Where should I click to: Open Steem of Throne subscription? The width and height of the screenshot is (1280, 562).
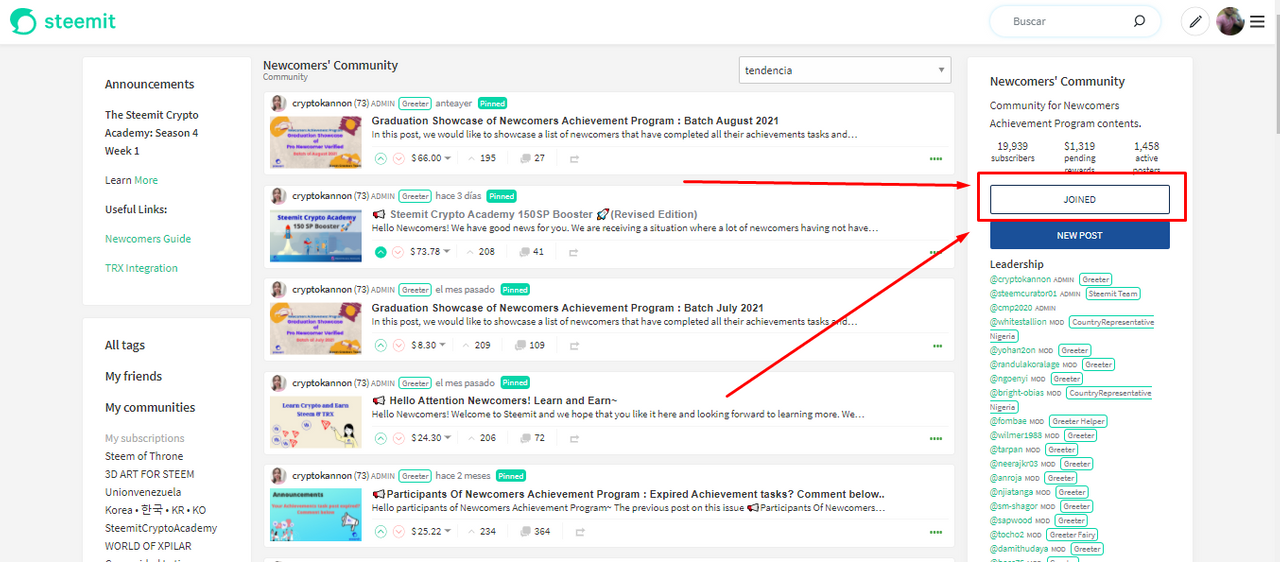click(144, 456)
